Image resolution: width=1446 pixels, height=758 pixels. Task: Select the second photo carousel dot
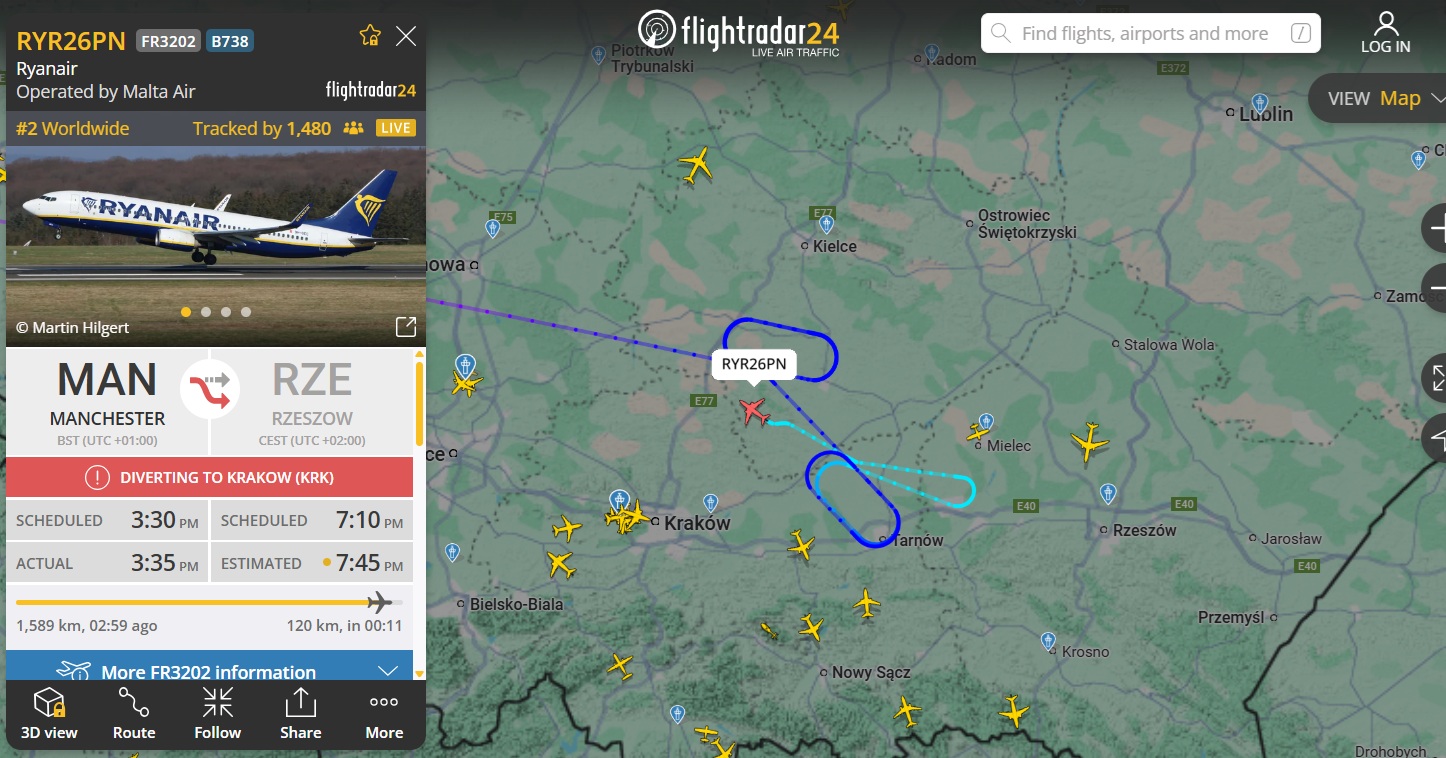pos(206,312)
